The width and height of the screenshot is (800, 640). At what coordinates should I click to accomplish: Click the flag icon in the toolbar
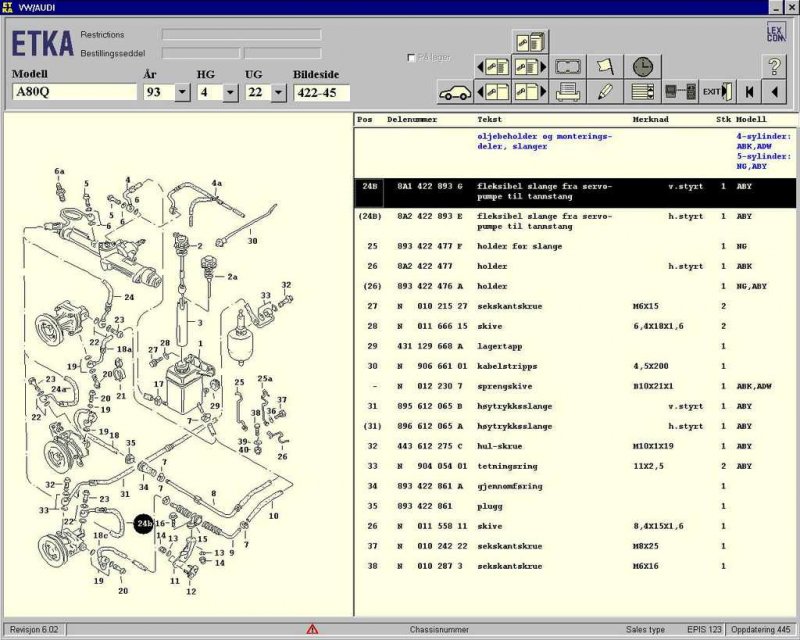coord(605,67)
